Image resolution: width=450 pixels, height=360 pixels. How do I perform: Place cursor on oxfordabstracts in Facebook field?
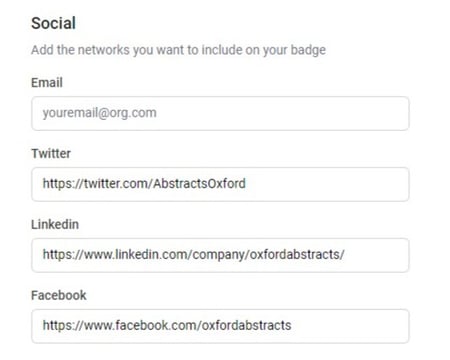pos(246,325)
